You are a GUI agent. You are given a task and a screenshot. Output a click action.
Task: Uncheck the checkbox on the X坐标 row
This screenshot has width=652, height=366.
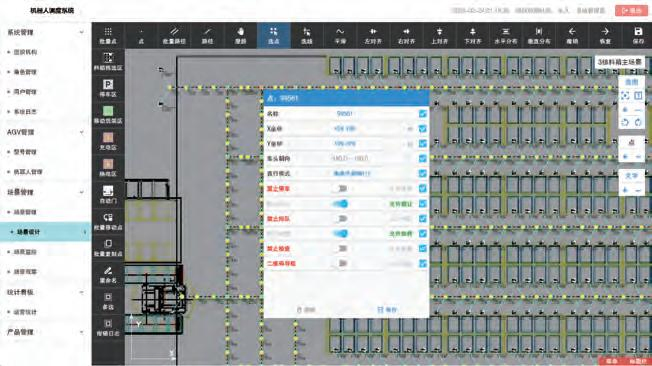(x=423, y=129)
